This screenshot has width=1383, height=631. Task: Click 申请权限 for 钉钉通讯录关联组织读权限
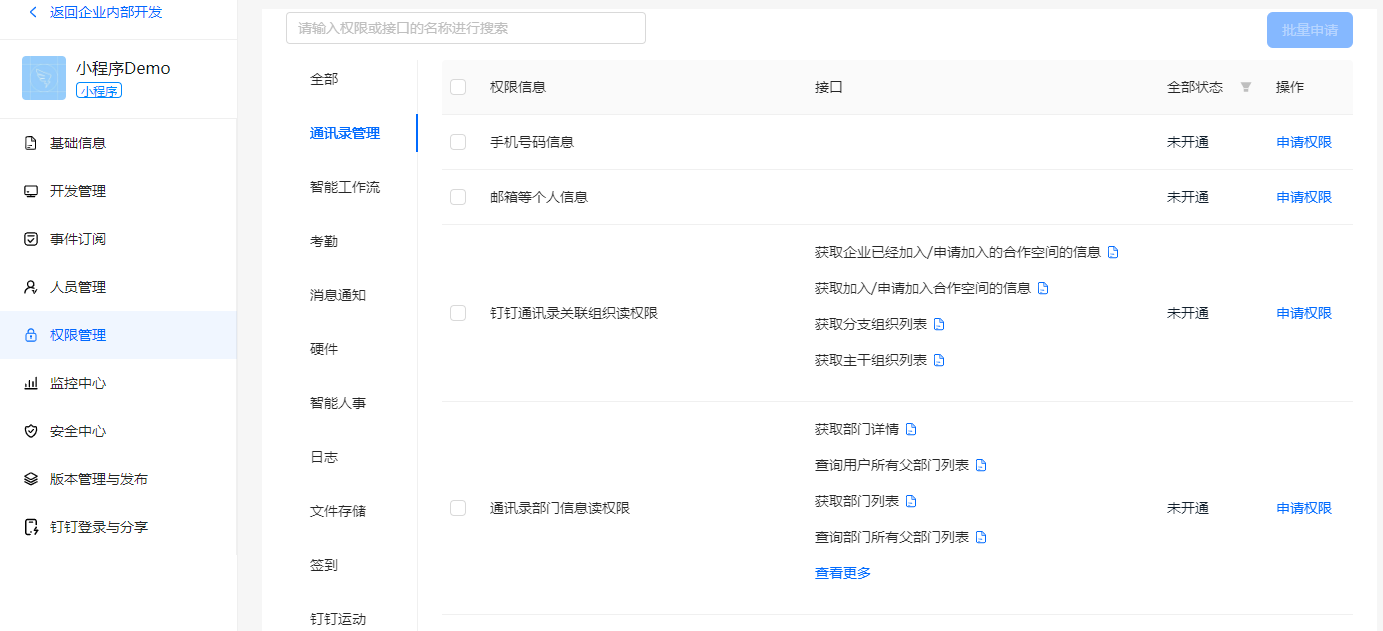[1304, 313]
